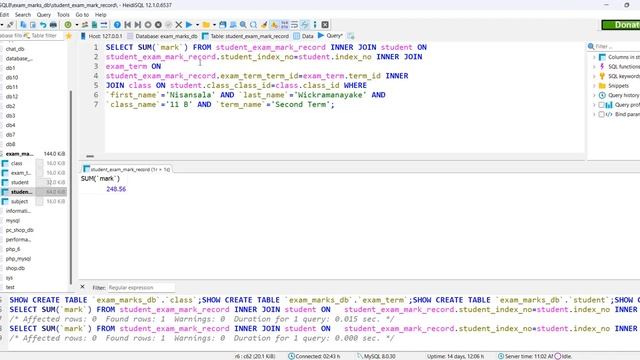640x360 pixels.
Task: Jump to first row icon
Action: click(127, 25)
